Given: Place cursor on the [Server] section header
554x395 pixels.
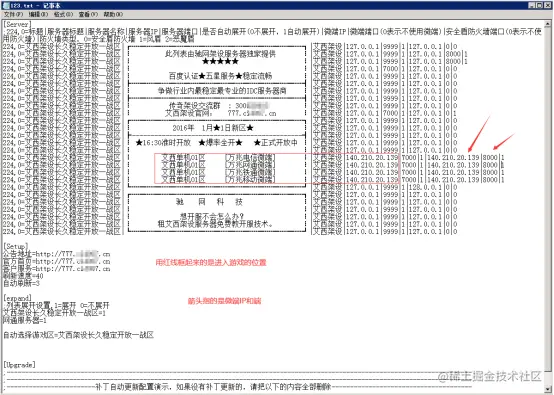Looking at the screenshot, I should (x=17, y=24).
